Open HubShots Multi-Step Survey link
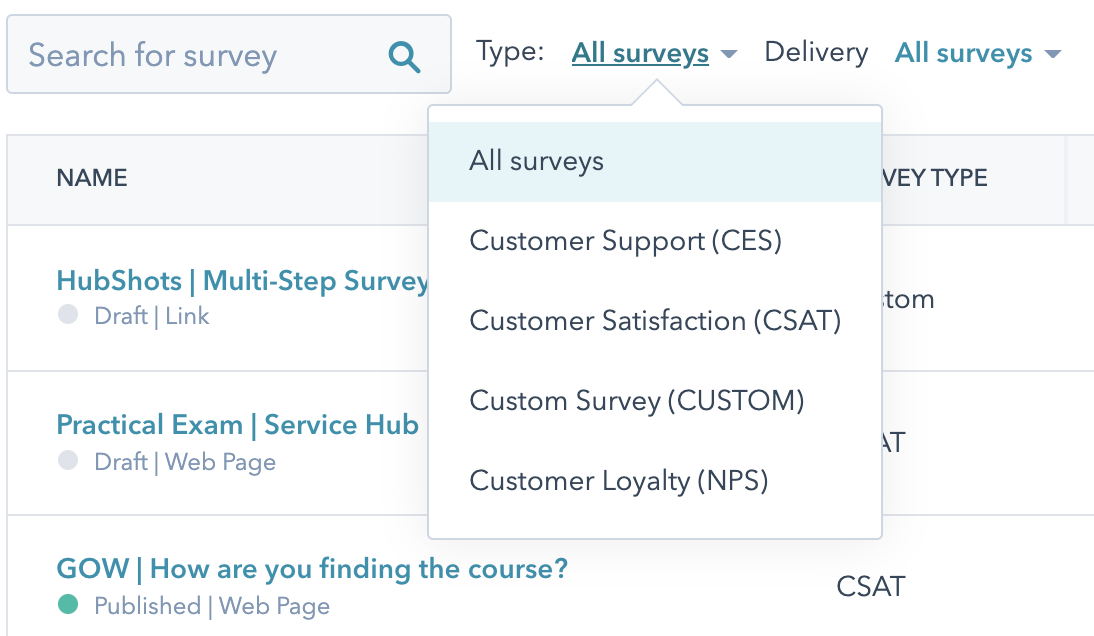 coord(242,281)
